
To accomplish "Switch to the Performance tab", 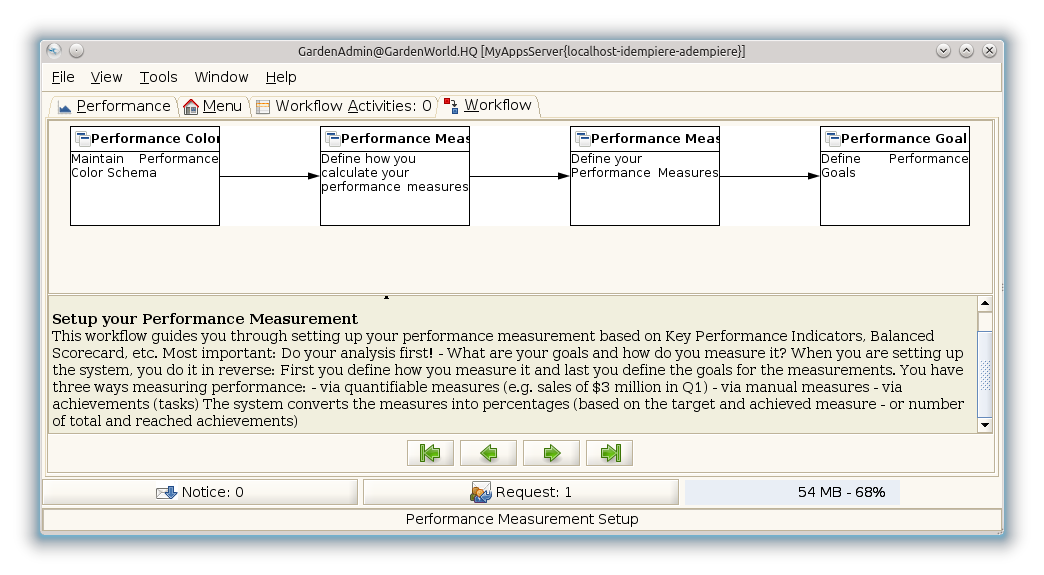I will tap(114, 106).
